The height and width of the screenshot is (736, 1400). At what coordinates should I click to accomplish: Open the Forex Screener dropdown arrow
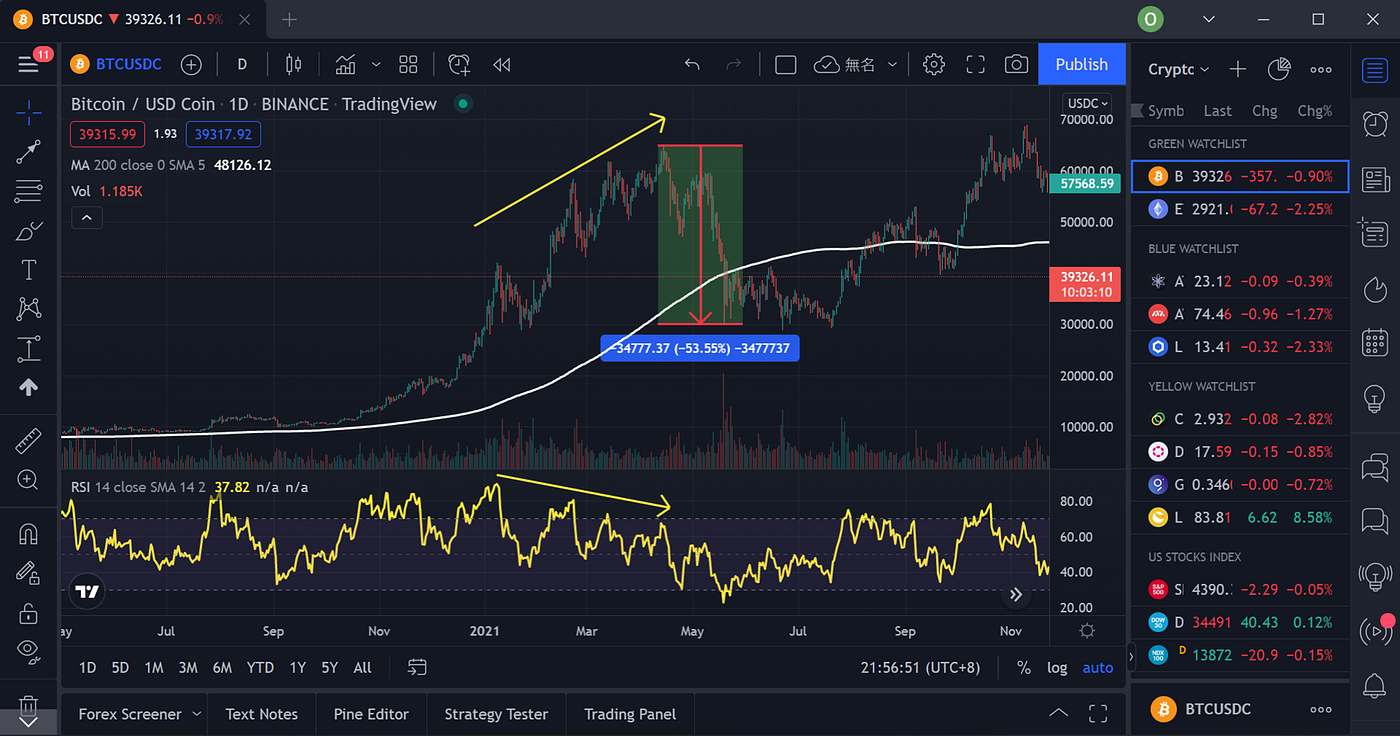coord(196,714)
